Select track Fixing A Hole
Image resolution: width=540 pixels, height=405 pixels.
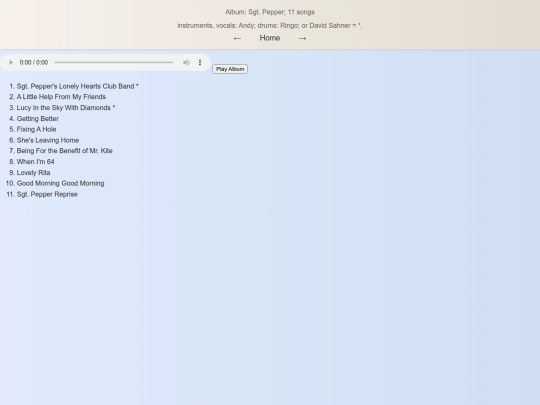tap(37, 129)
